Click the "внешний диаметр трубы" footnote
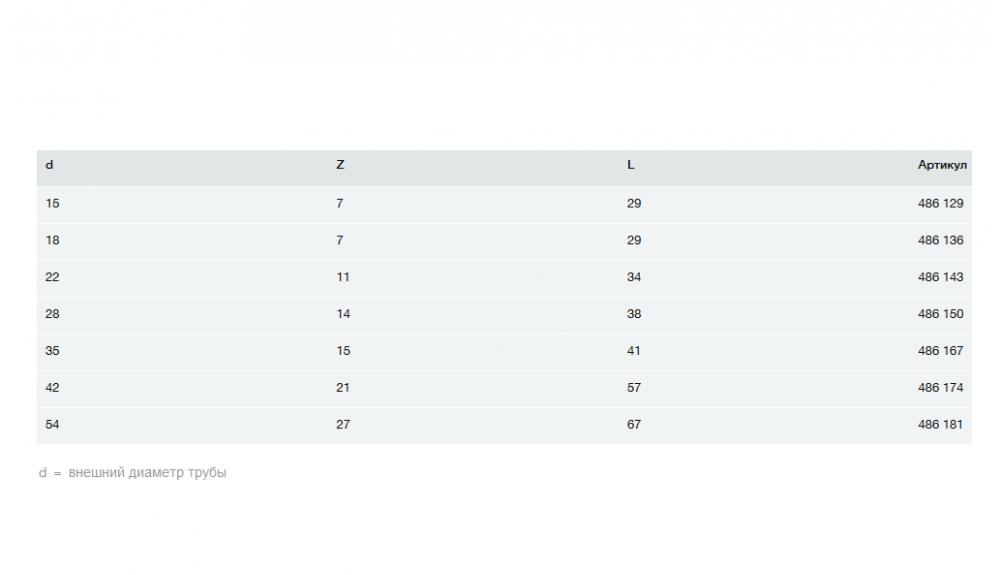The width and height of the screenshot is (1000, 575). point(147,473)
